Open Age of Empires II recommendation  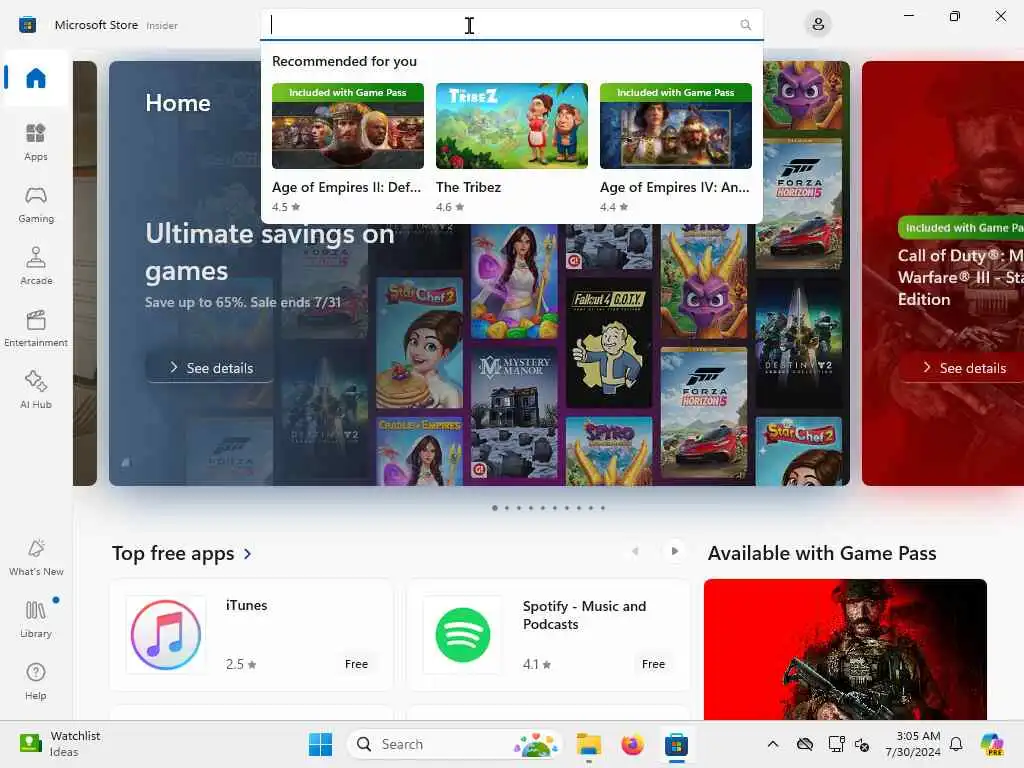tap(347, 148)
